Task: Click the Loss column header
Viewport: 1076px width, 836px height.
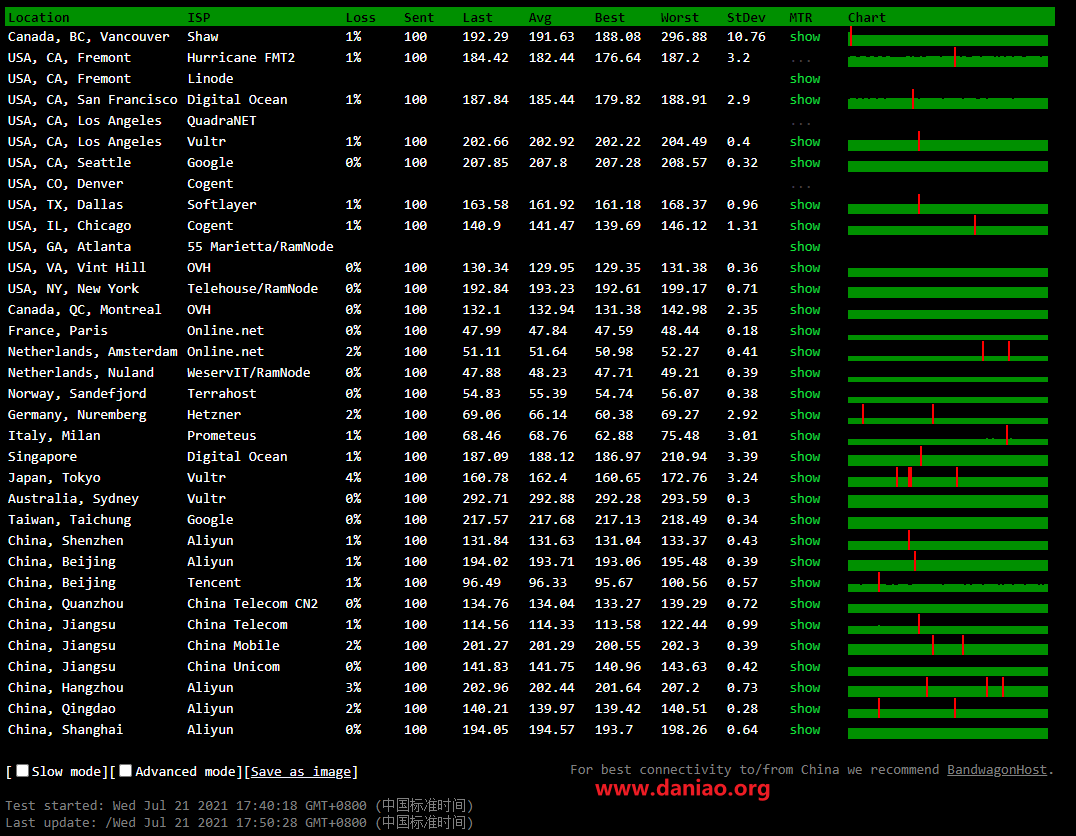Action: (x=360, y=17)
